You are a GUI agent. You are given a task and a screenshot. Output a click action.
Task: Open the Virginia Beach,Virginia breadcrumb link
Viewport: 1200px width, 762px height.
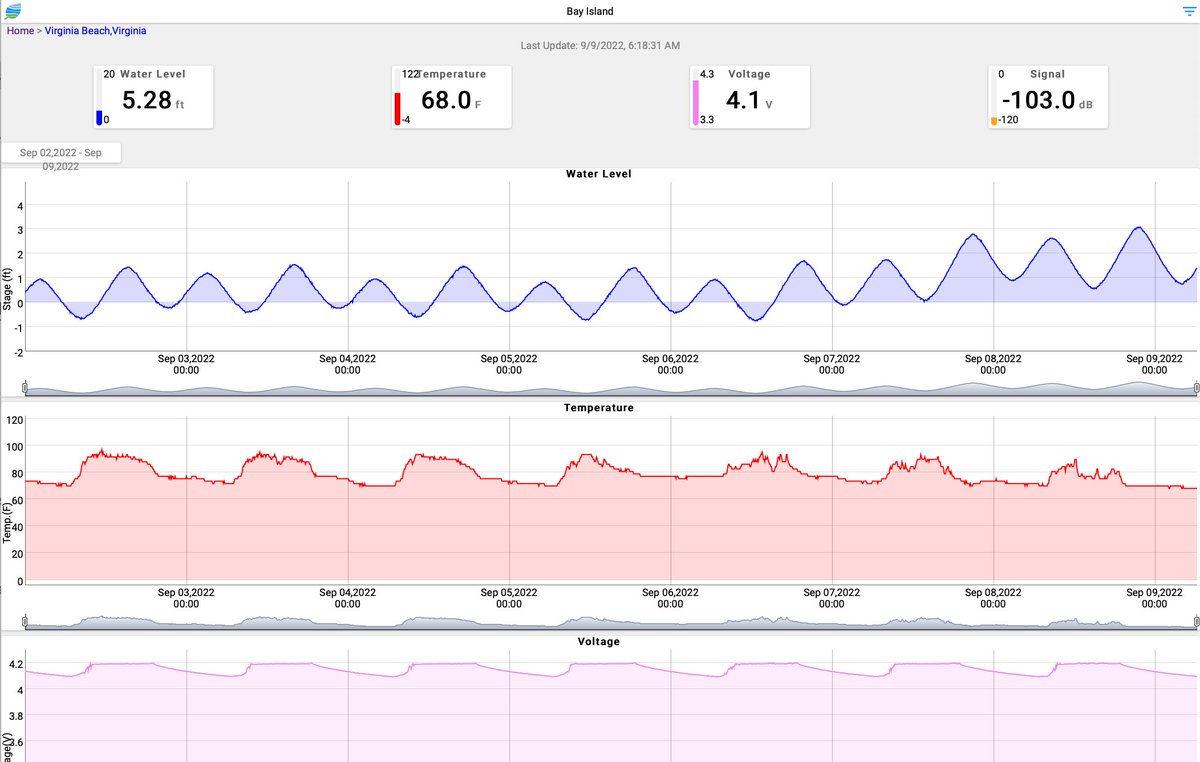point(96,30)
